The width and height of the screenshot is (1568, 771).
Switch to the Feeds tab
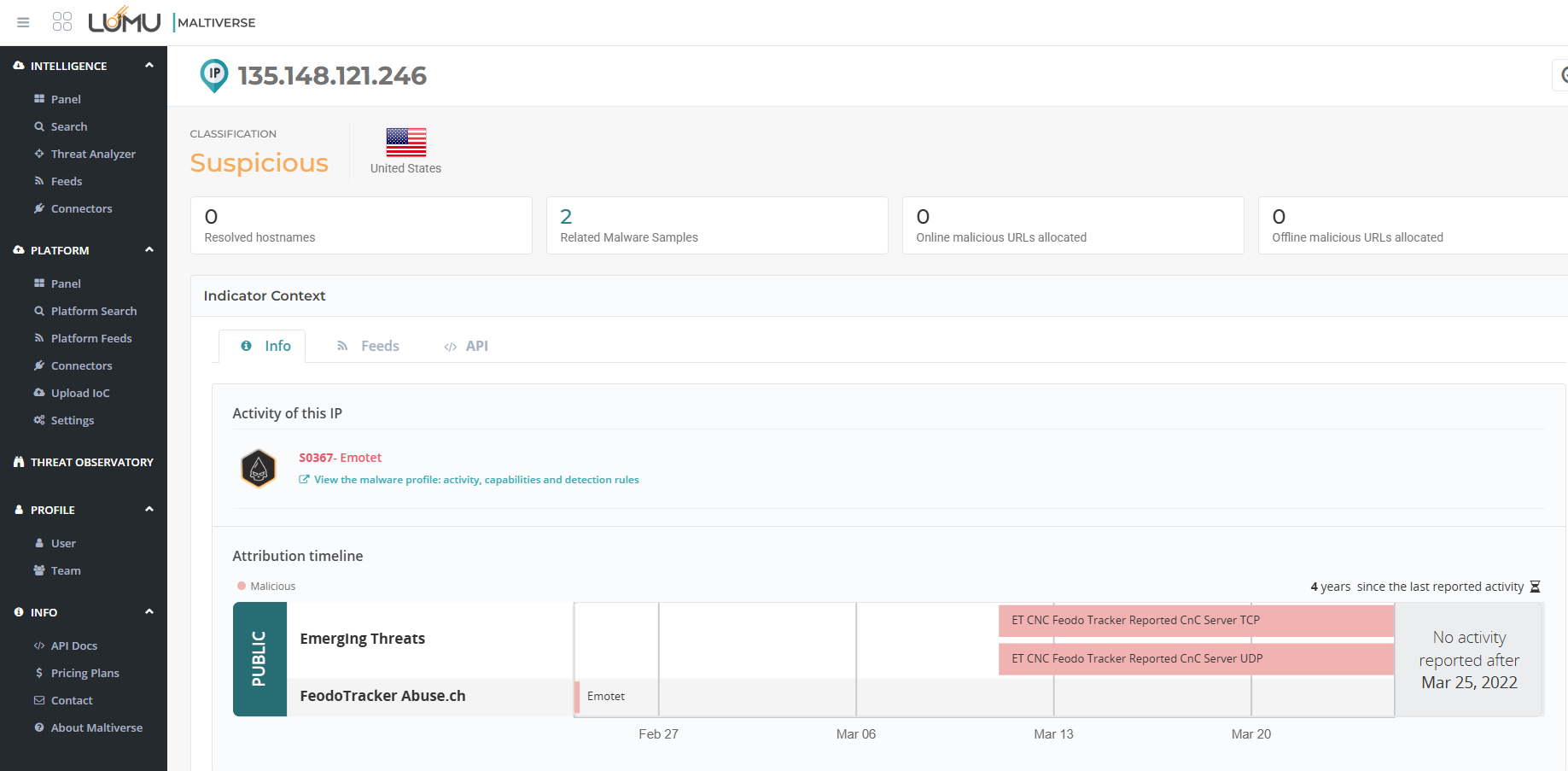(x=368, y=346)
